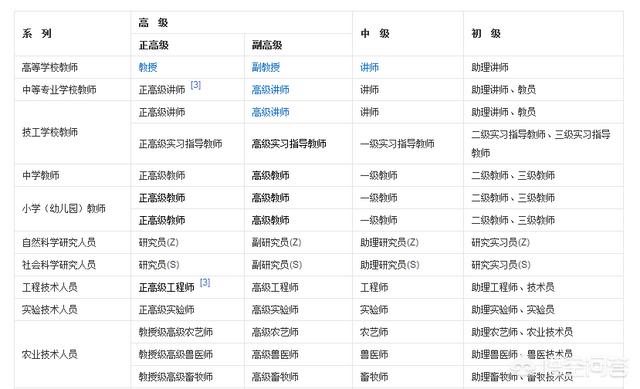Click 一级教师 in the 中学教师 row
Image resolution: width=640 pixels, height=389 pixels.
click(x=379, y=176)
